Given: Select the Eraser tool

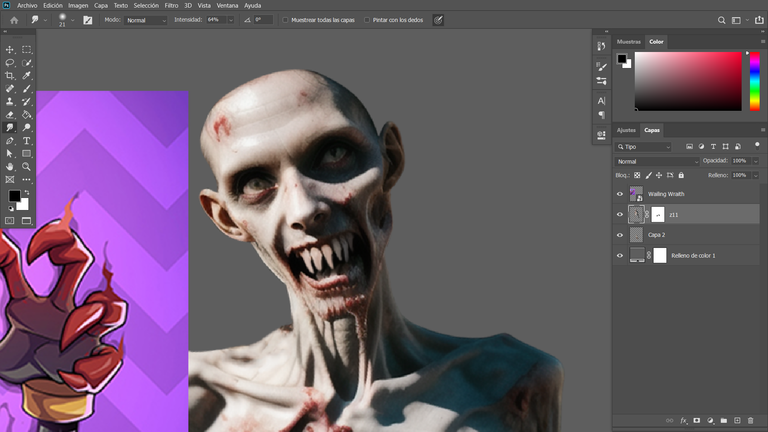Looking at the screenshot, I should (x=9, y=115).
